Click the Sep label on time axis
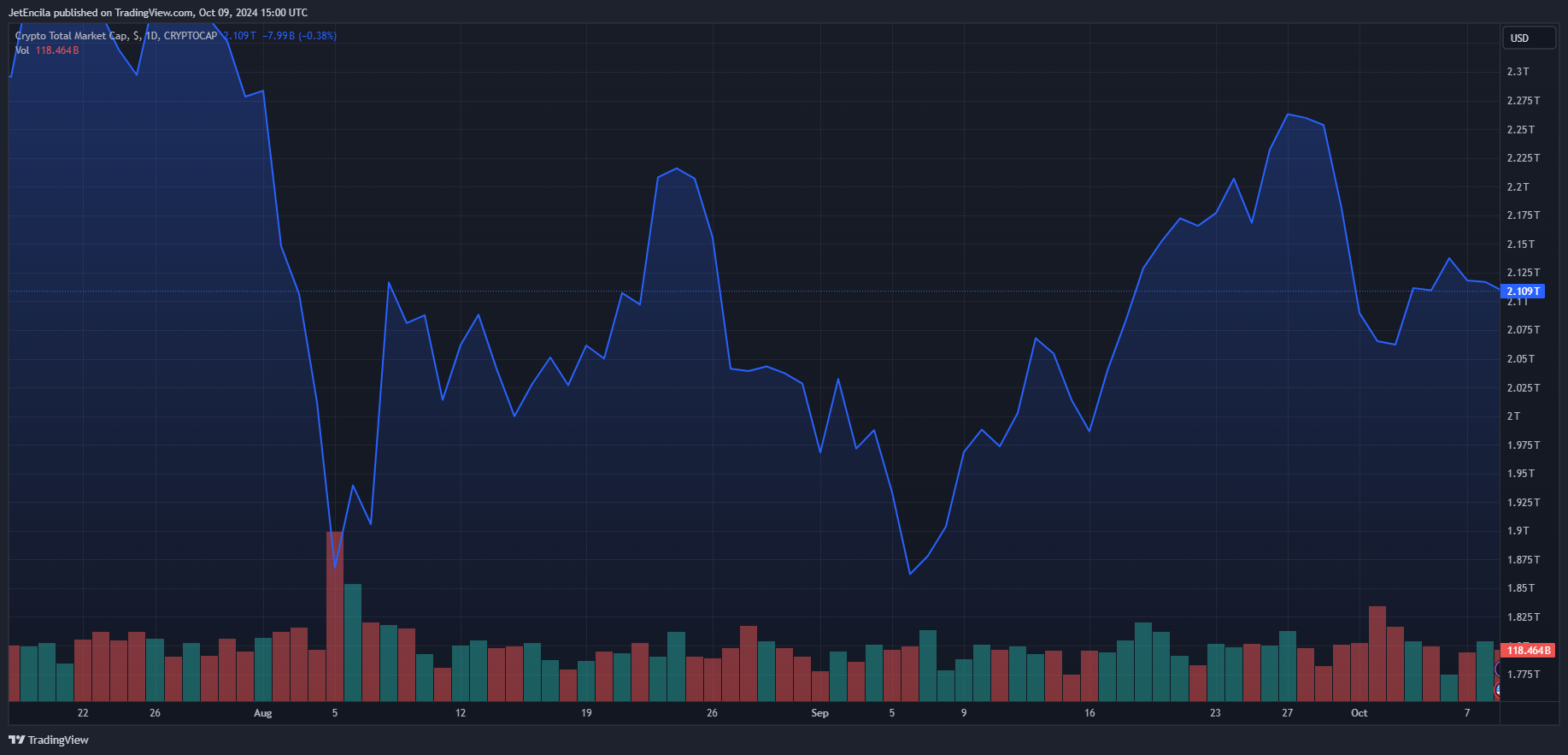The image size is (1568, 755). point(819,713)
